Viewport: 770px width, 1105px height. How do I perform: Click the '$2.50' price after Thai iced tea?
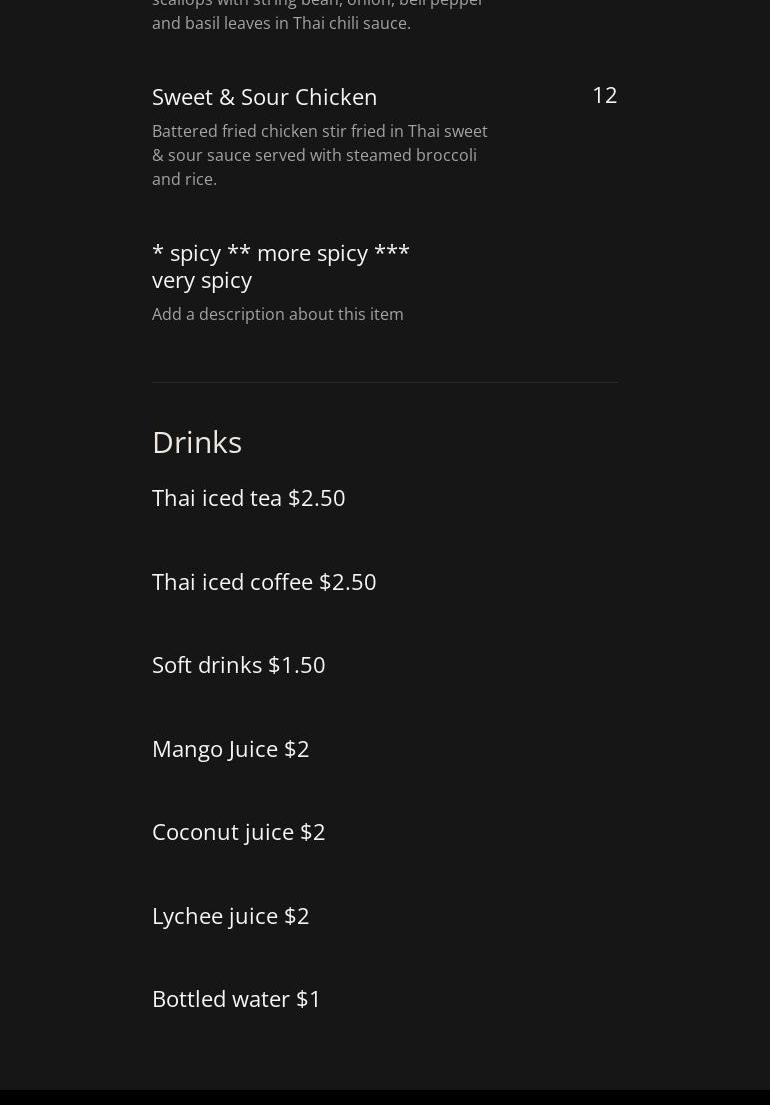317,498
